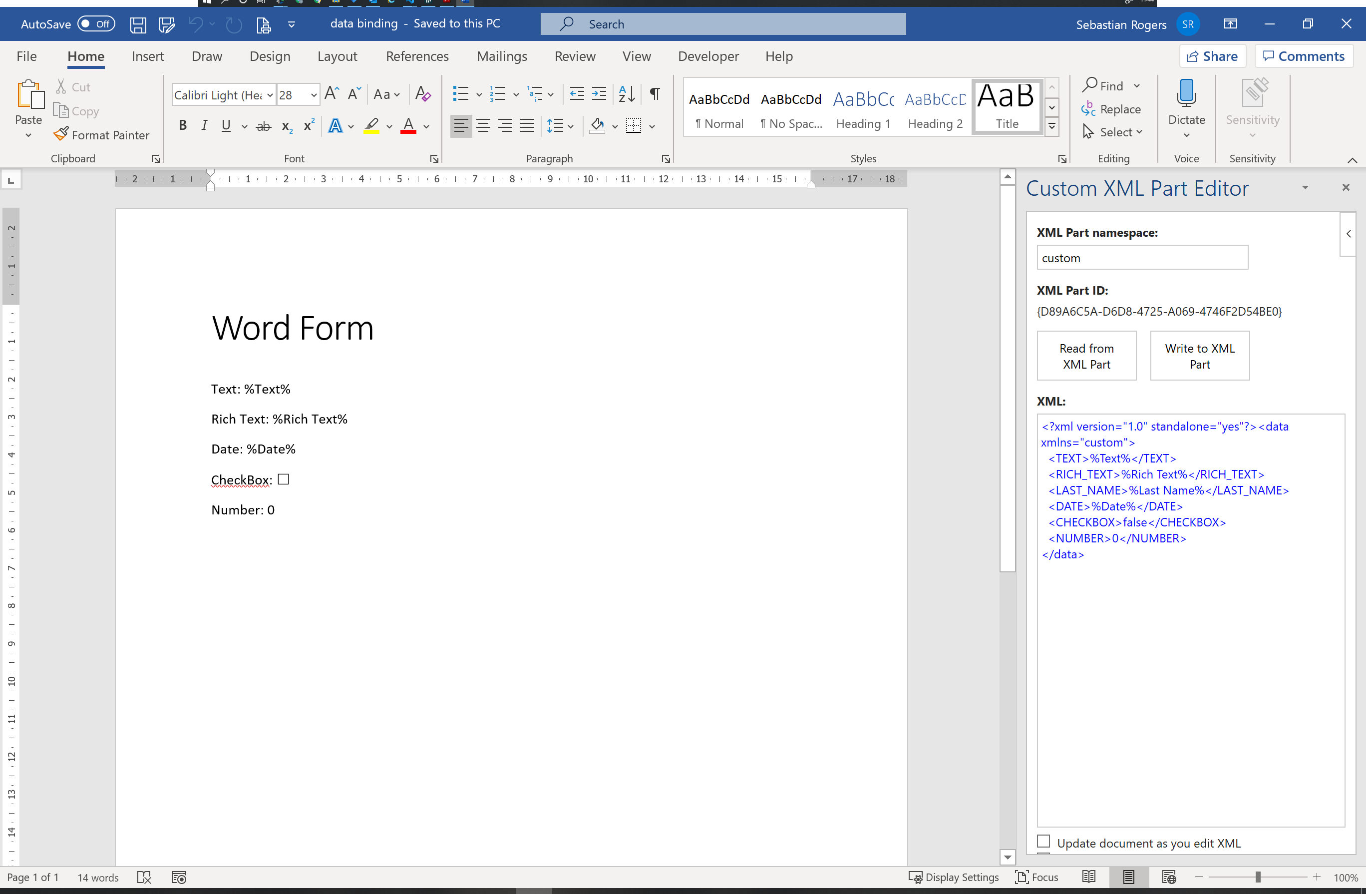Show paragraph marks with pilcrow icon
Image resolution: width=1372 pixels, height=894 pixels.
(655, 93)
